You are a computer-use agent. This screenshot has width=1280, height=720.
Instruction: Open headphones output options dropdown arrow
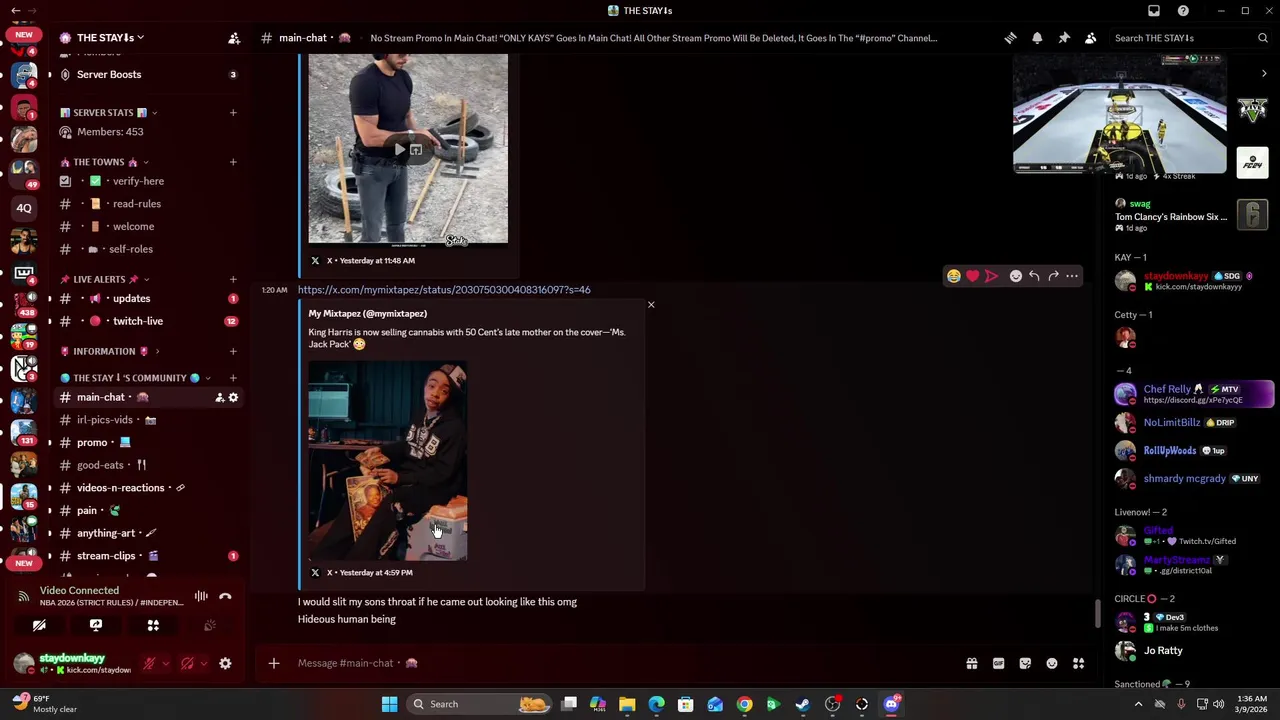coord(203,663)
